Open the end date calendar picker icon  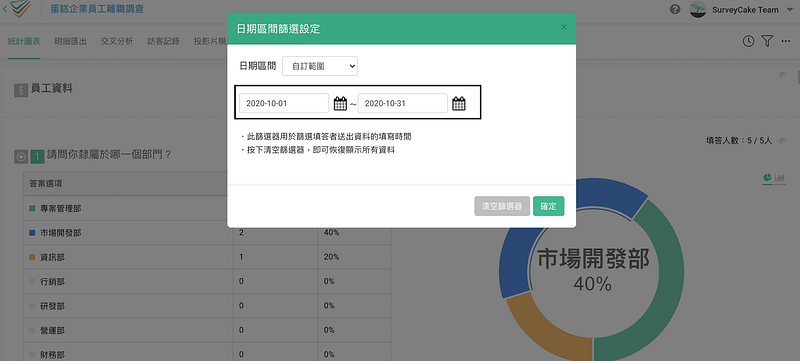point(459,104)
